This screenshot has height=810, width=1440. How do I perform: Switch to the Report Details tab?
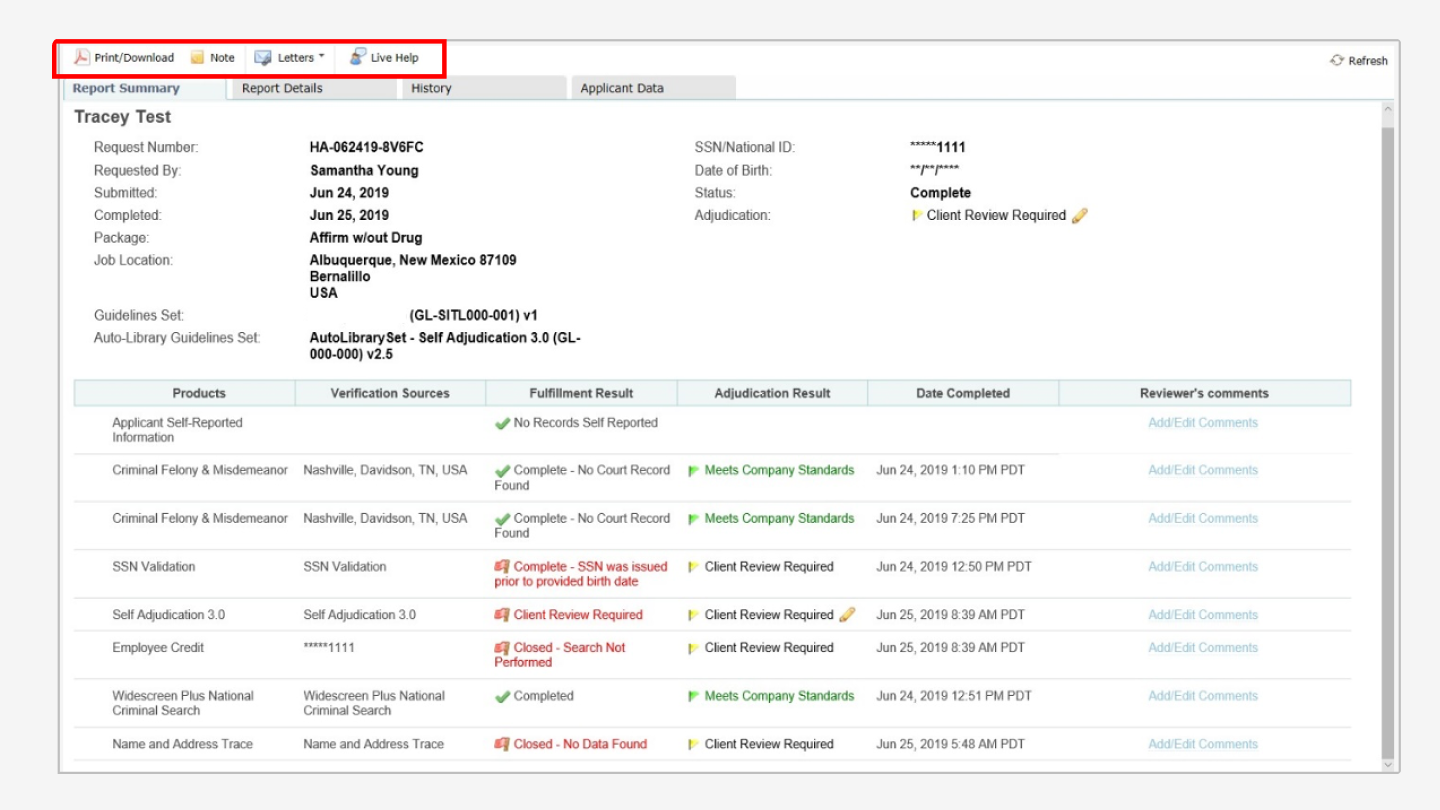(x=282, y=88)
